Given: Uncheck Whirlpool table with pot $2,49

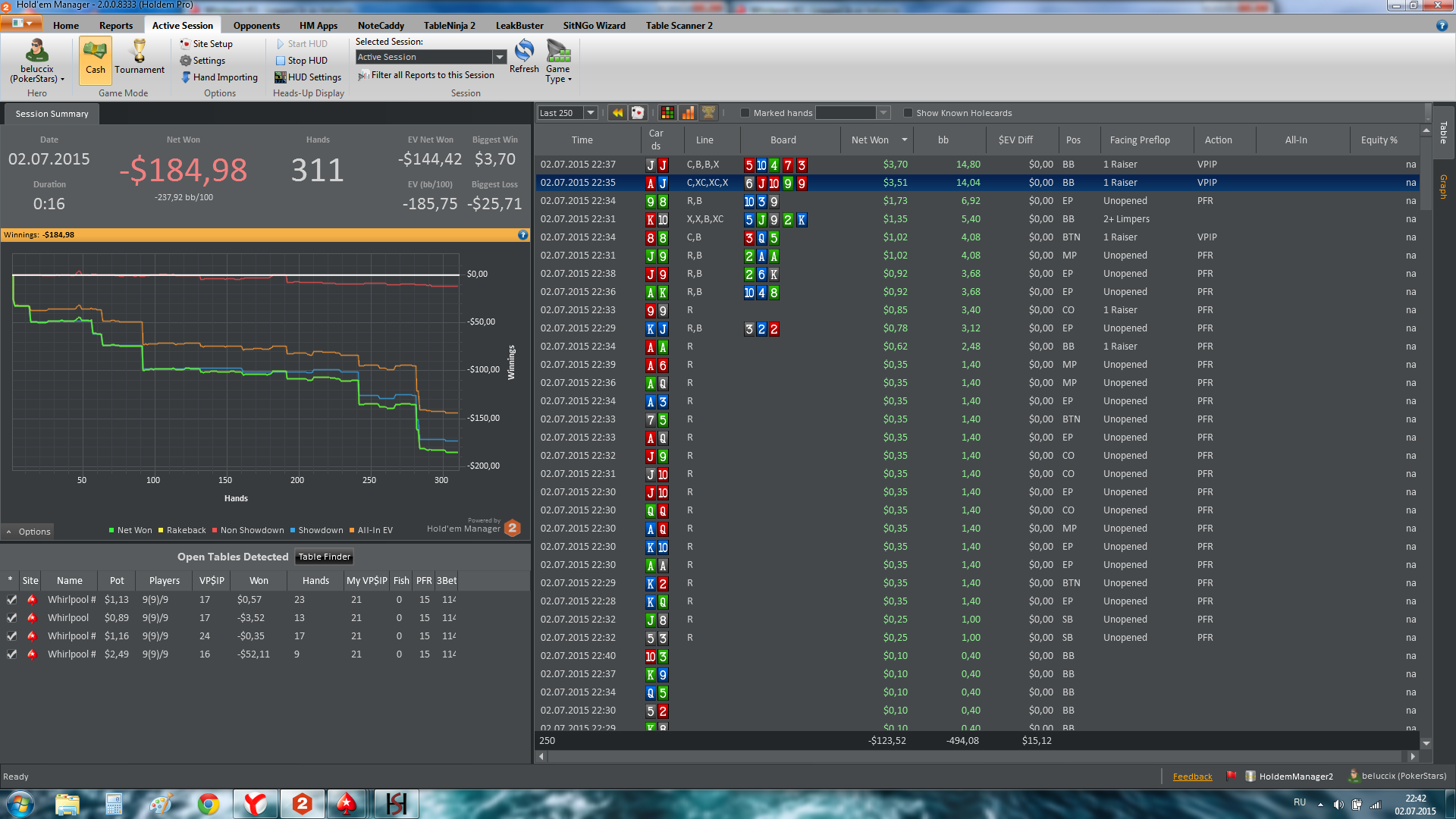Looking at the screenshot, I should click(x=11, y=654).
